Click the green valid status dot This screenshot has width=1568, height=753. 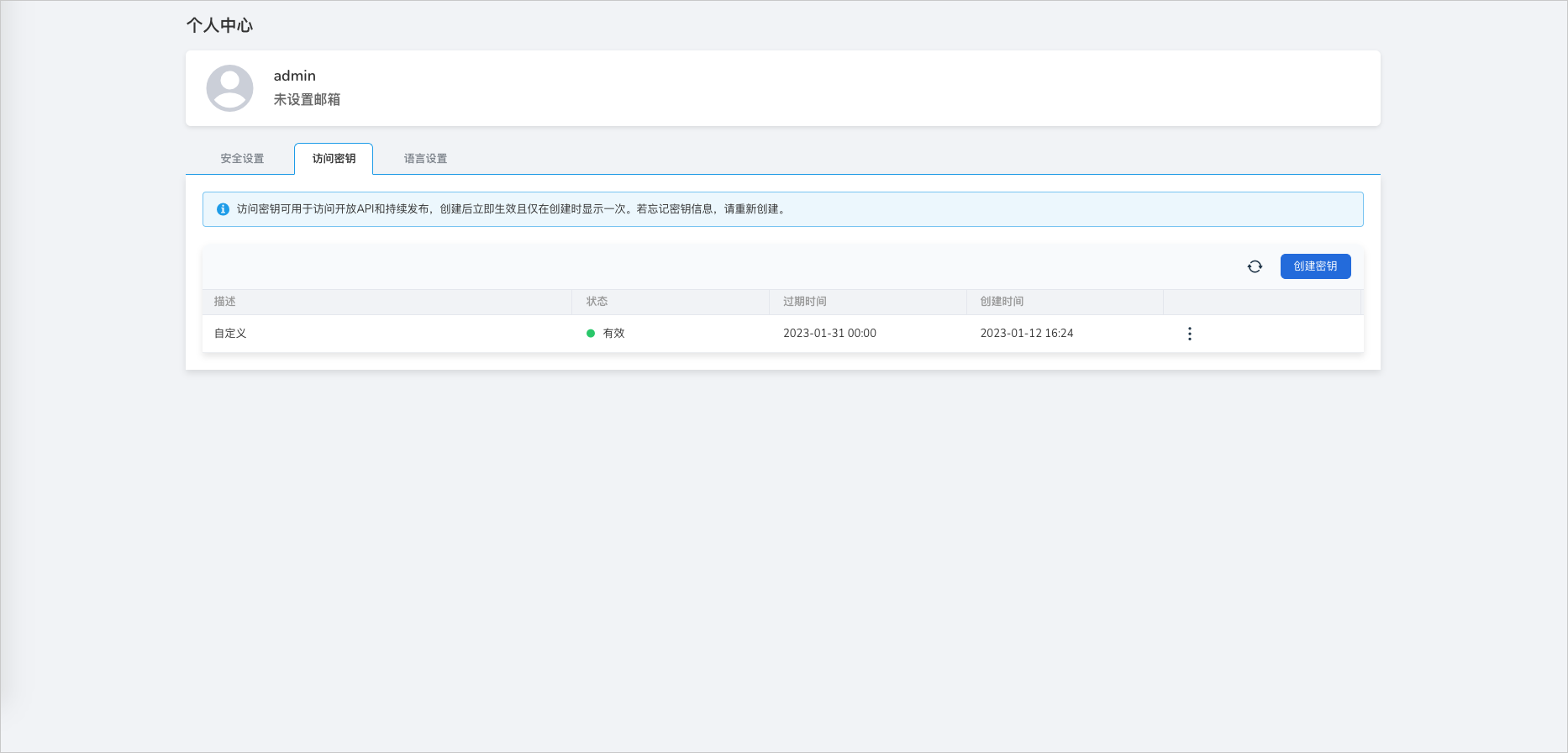591,334
